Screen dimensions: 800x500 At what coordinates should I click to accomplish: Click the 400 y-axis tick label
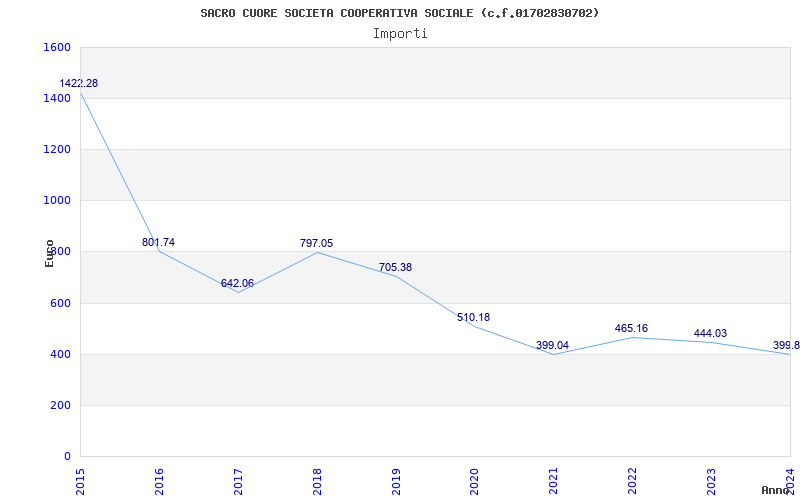pos(60,354)
